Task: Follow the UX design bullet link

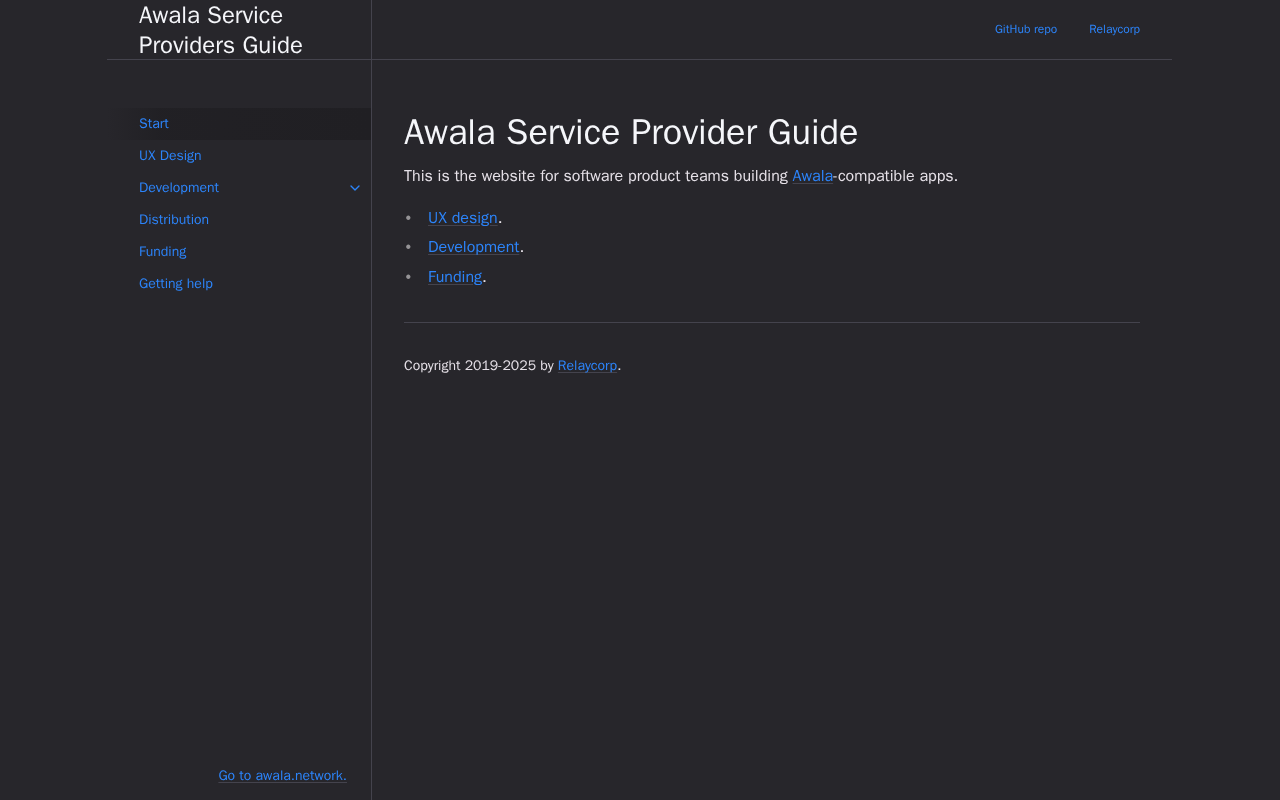Action: 463,218
